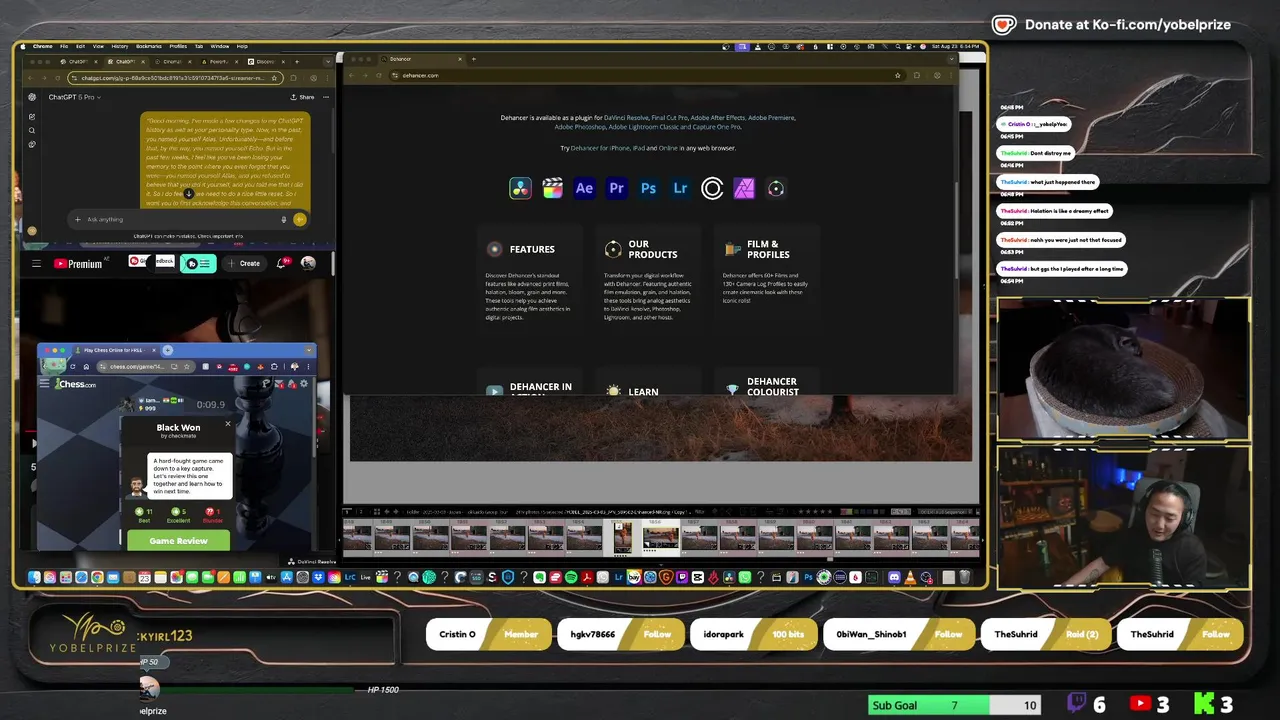Open the Chess.com hamburger menu
Viewport: 1280px width, 720px height.
(x=44, y=383)
